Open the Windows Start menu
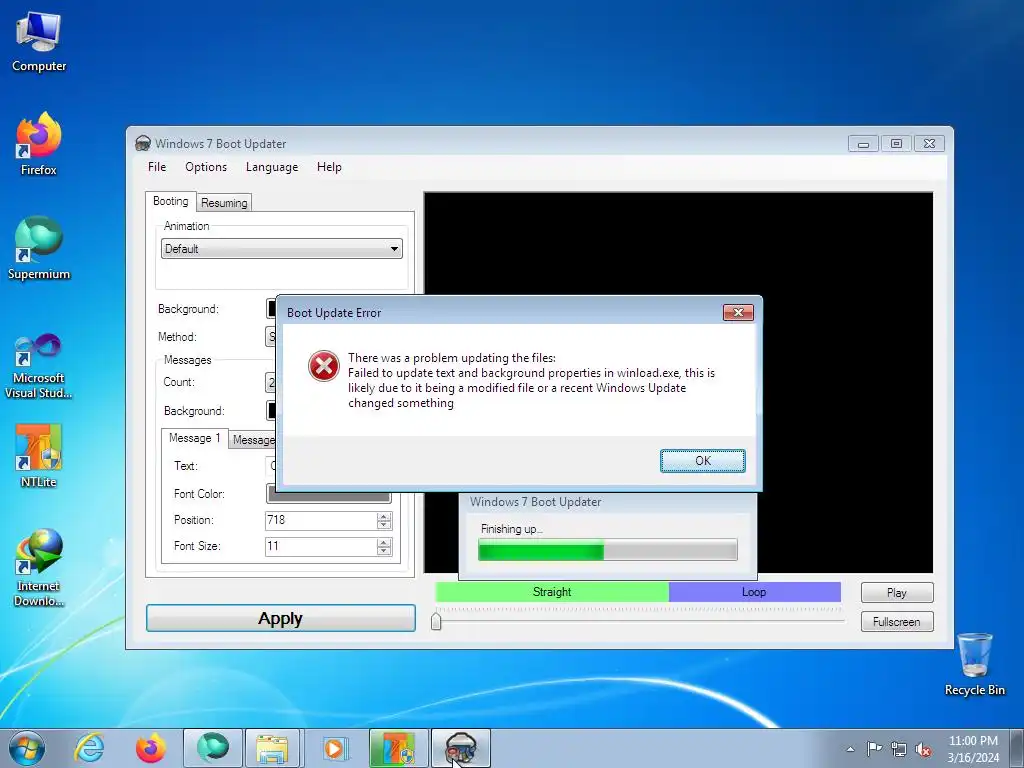Image resolution: width=1024 pixels, height=768 pixels. [x=27, y=748]
